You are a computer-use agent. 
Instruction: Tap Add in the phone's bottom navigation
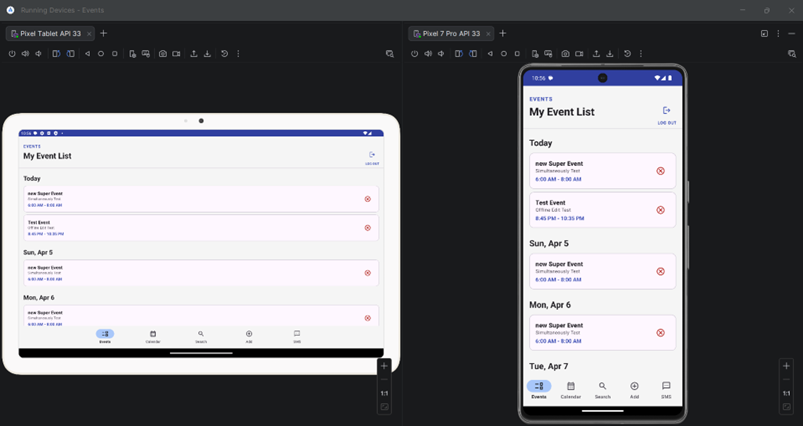coord(634,389)
